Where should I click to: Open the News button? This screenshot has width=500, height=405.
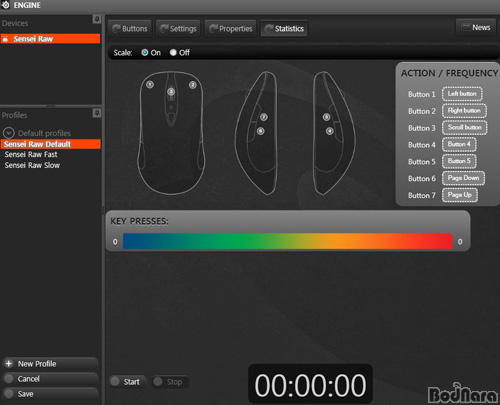476,27
